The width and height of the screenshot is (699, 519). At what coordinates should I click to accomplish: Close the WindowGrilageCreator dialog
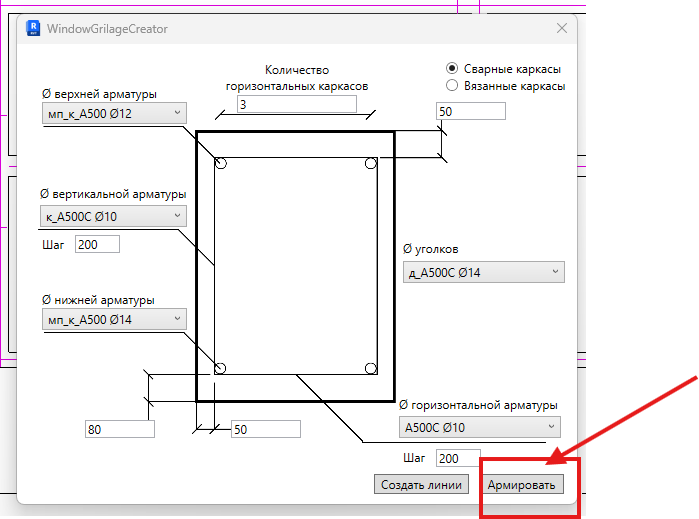point(562,28)
